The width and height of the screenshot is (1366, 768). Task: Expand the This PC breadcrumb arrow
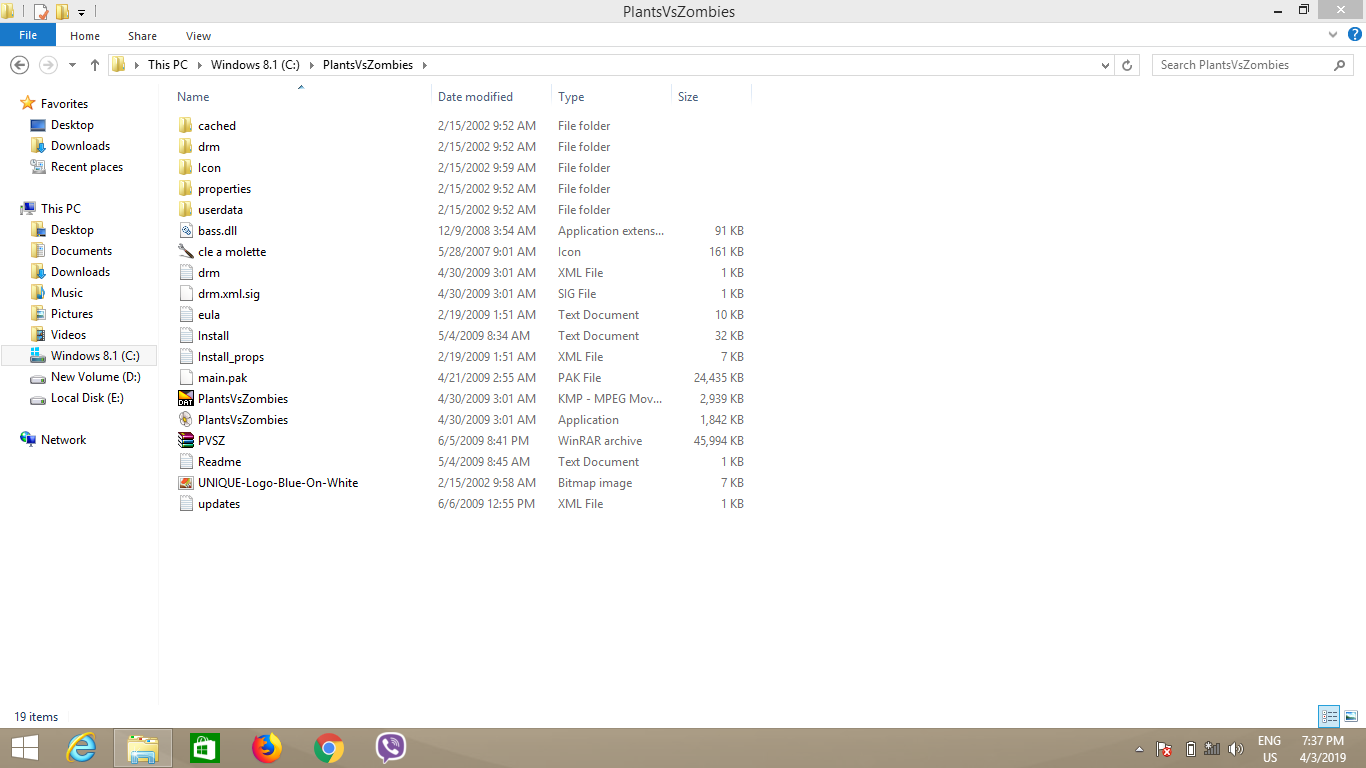click(x=198, y=65)
